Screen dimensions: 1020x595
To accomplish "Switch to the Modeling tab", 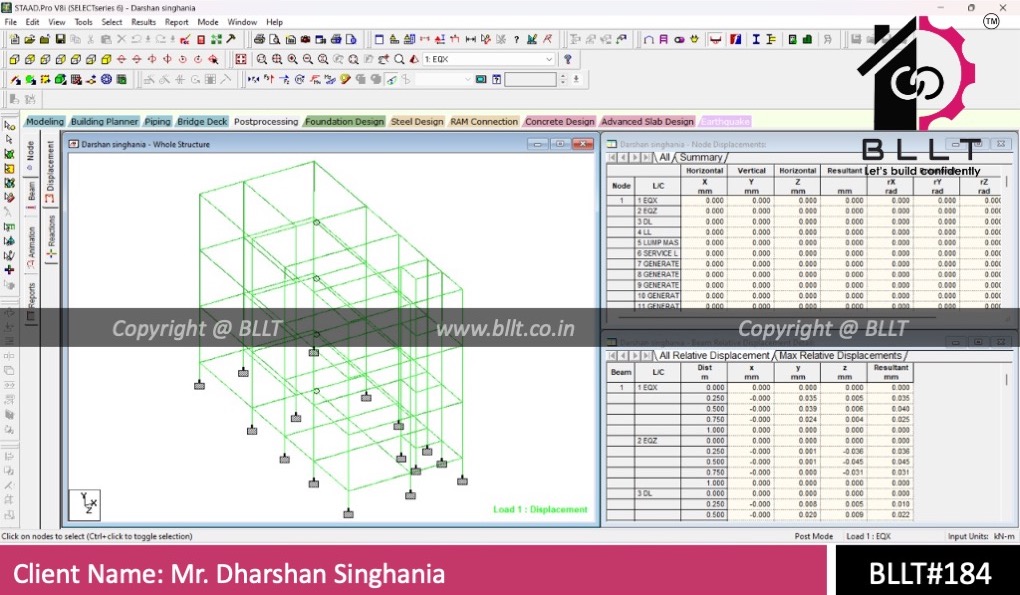I will (x=45, y=122).
